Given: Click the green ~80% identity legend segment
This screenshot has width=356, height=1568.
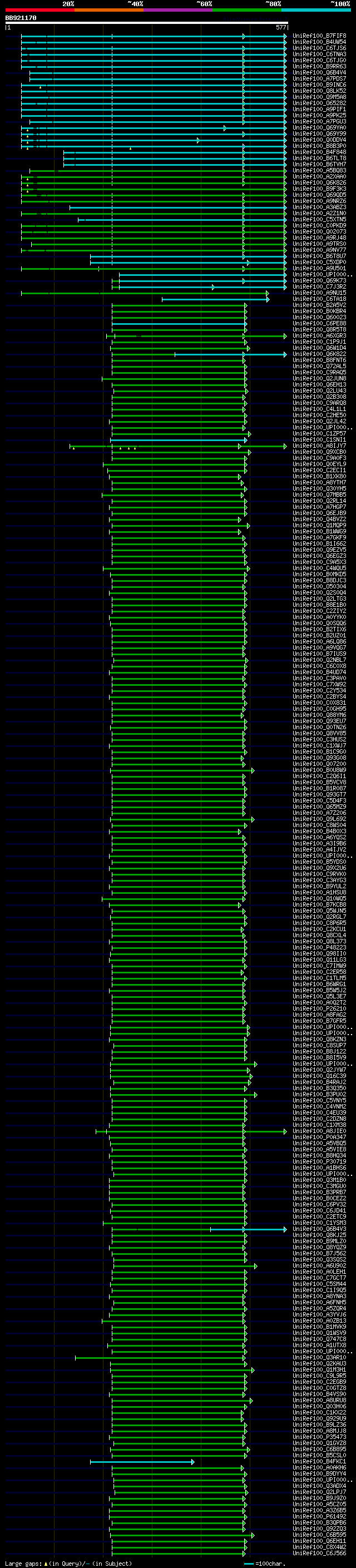Looking at the screenshot, I should click(247, 10).
